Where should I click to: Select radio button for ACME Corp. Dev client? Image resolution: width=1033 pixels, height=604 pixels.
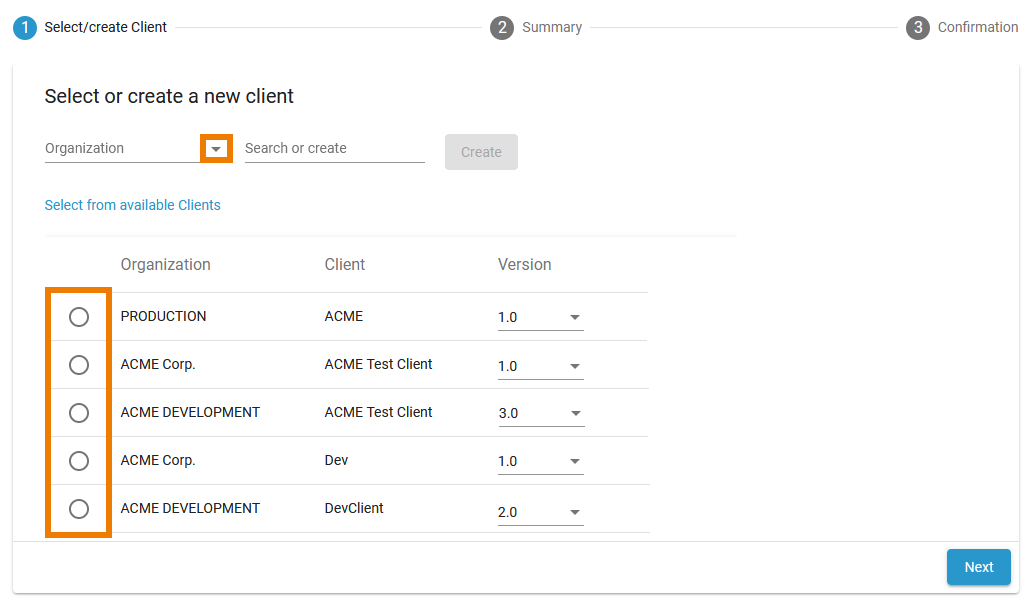click(x=79, y=461)
